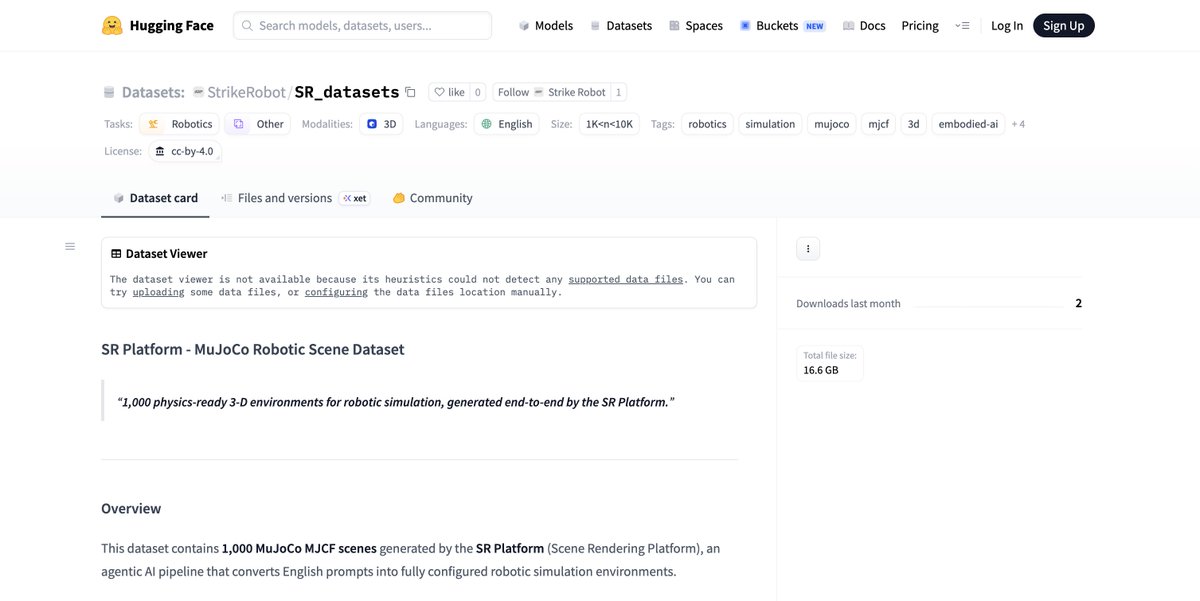Click the follower count number 1
The image size is (1200, 601).
tap(619, 92)
